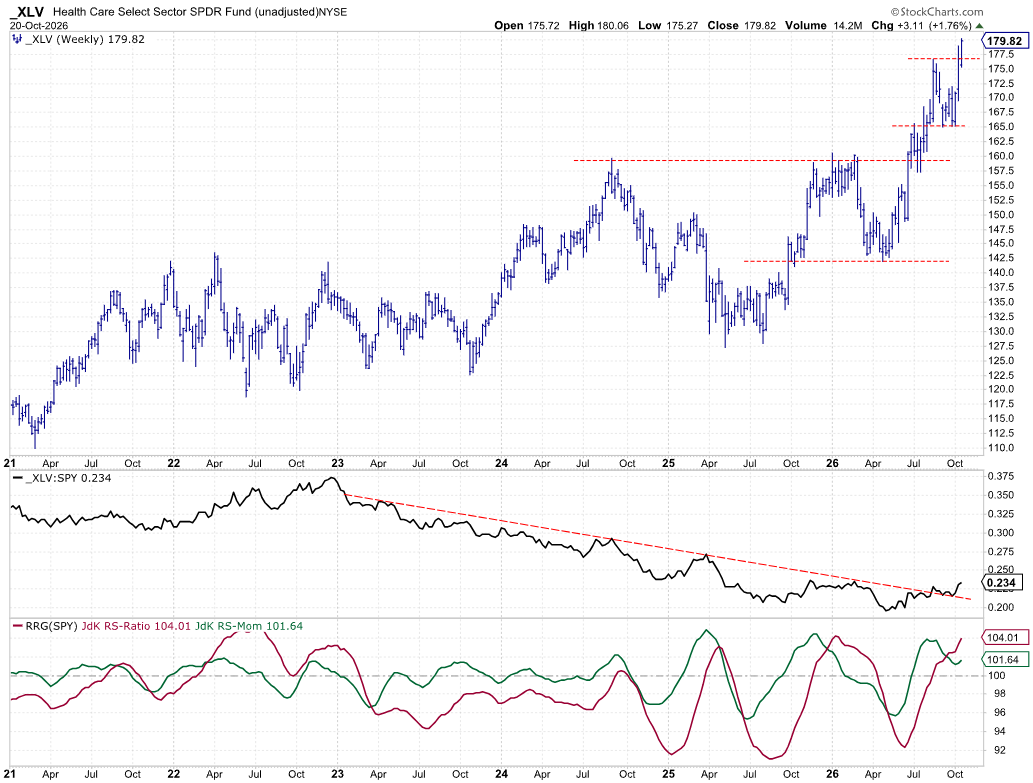Click the black line marker before _XLV:SPY legend

click(16, 478)
